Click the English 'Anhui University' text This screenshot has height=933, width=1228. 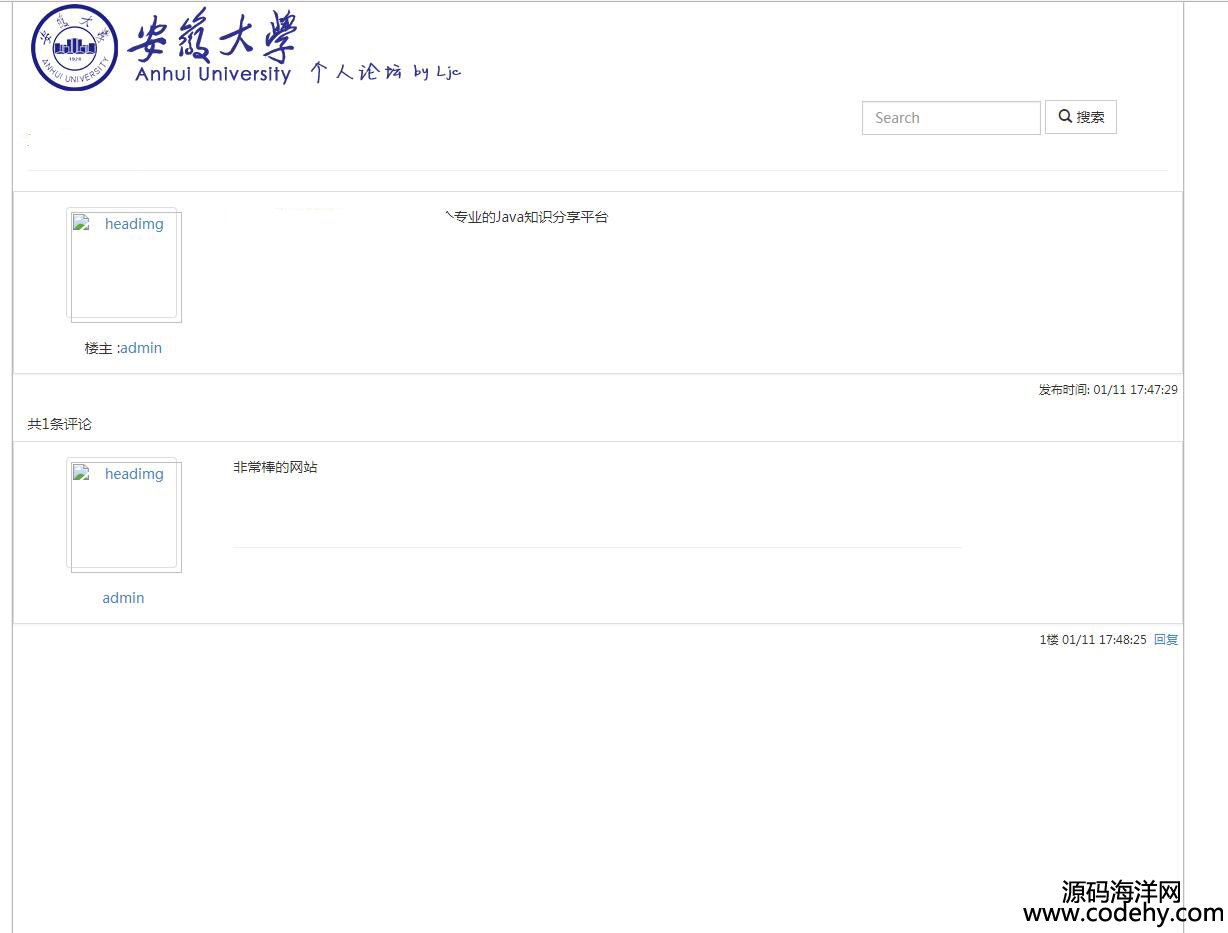coord(212,75)
